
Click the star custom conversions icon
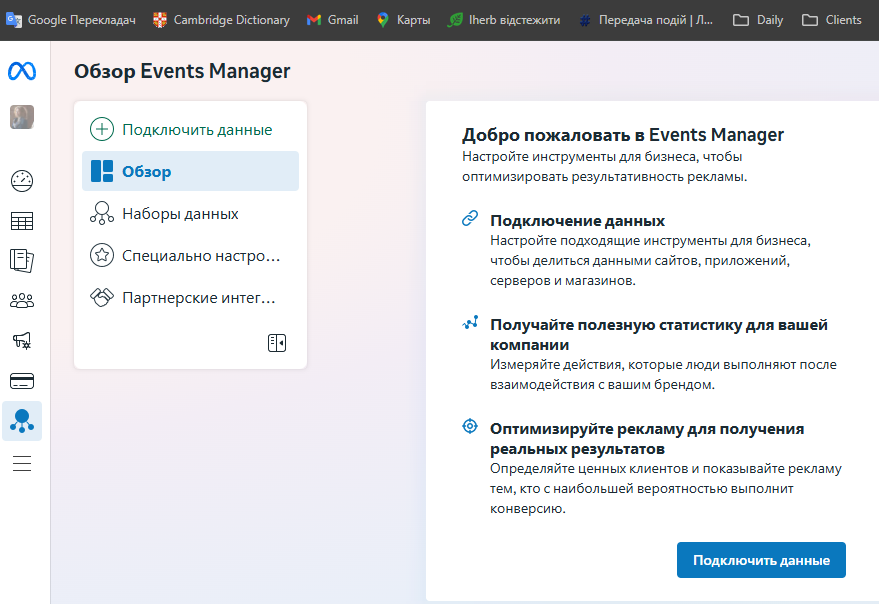101,255
